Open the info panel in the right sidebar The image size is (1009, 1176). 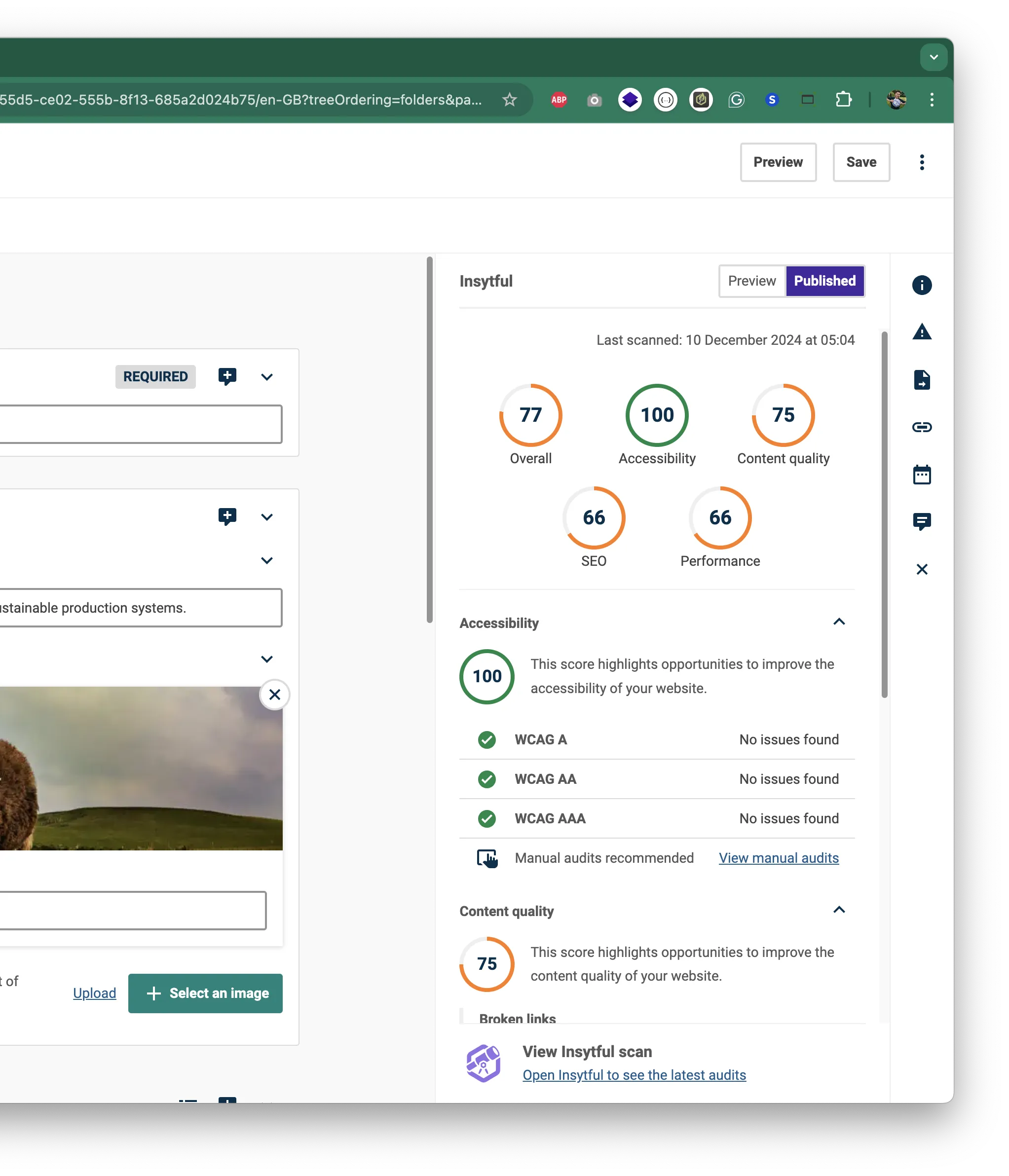pos(922,285)
